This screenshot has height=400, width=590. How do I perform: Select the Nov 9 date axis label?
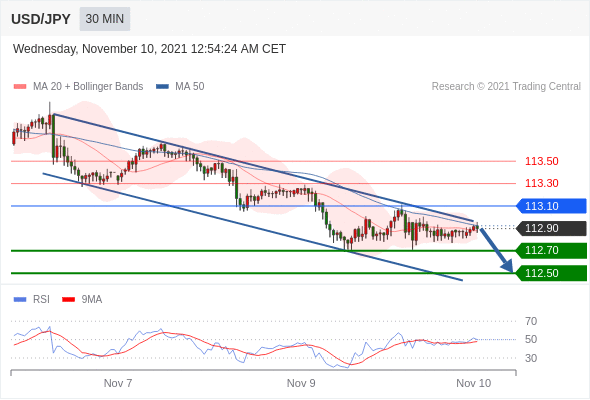tap(301, 383)
